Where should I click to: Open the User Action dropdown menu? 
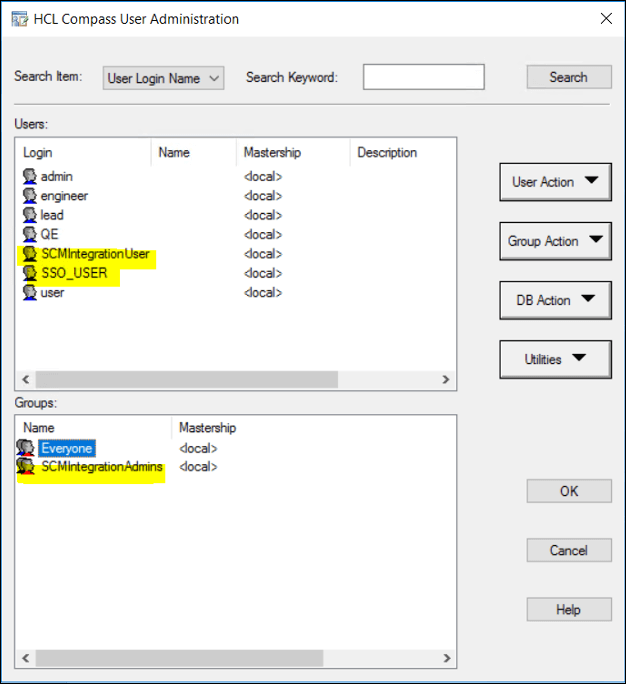coord(555,182)
